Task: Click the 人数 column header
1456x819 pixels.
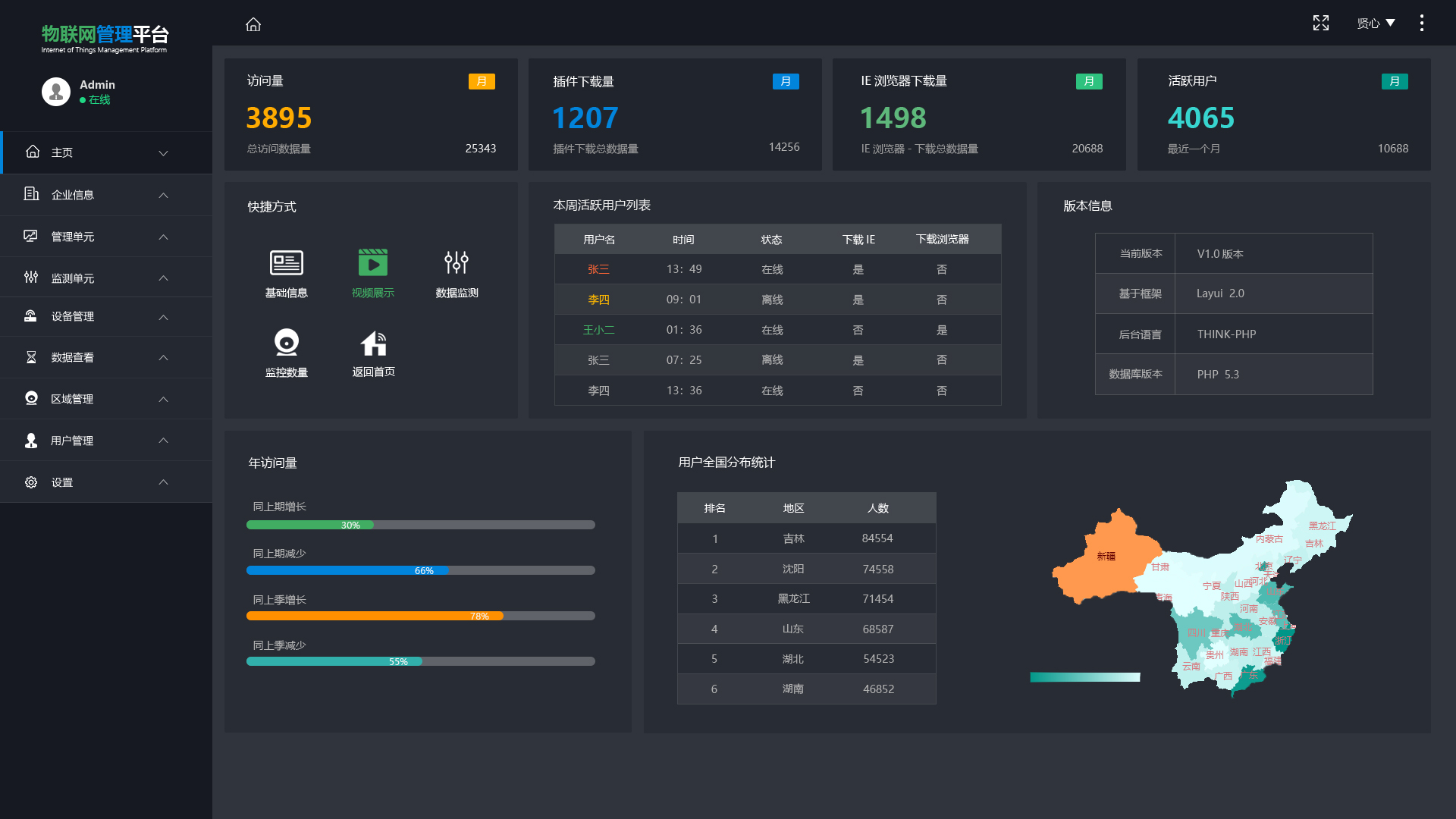Action: pos(877,508)
